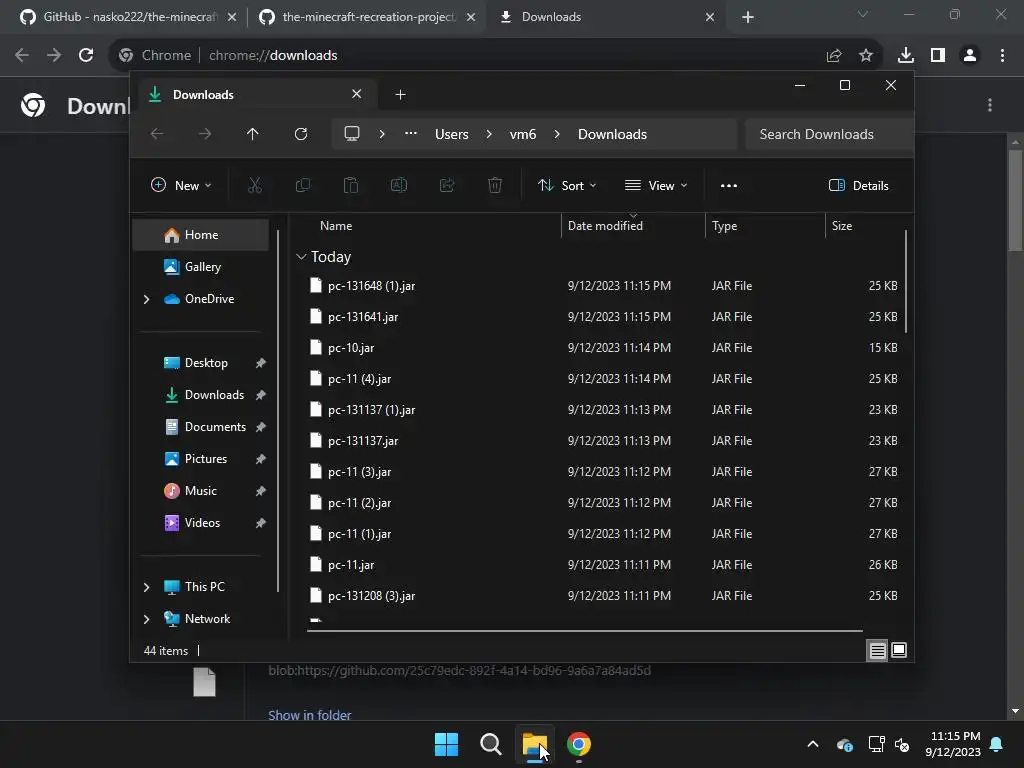Open Chrome downloads tray icon

[x=906, y=56]
